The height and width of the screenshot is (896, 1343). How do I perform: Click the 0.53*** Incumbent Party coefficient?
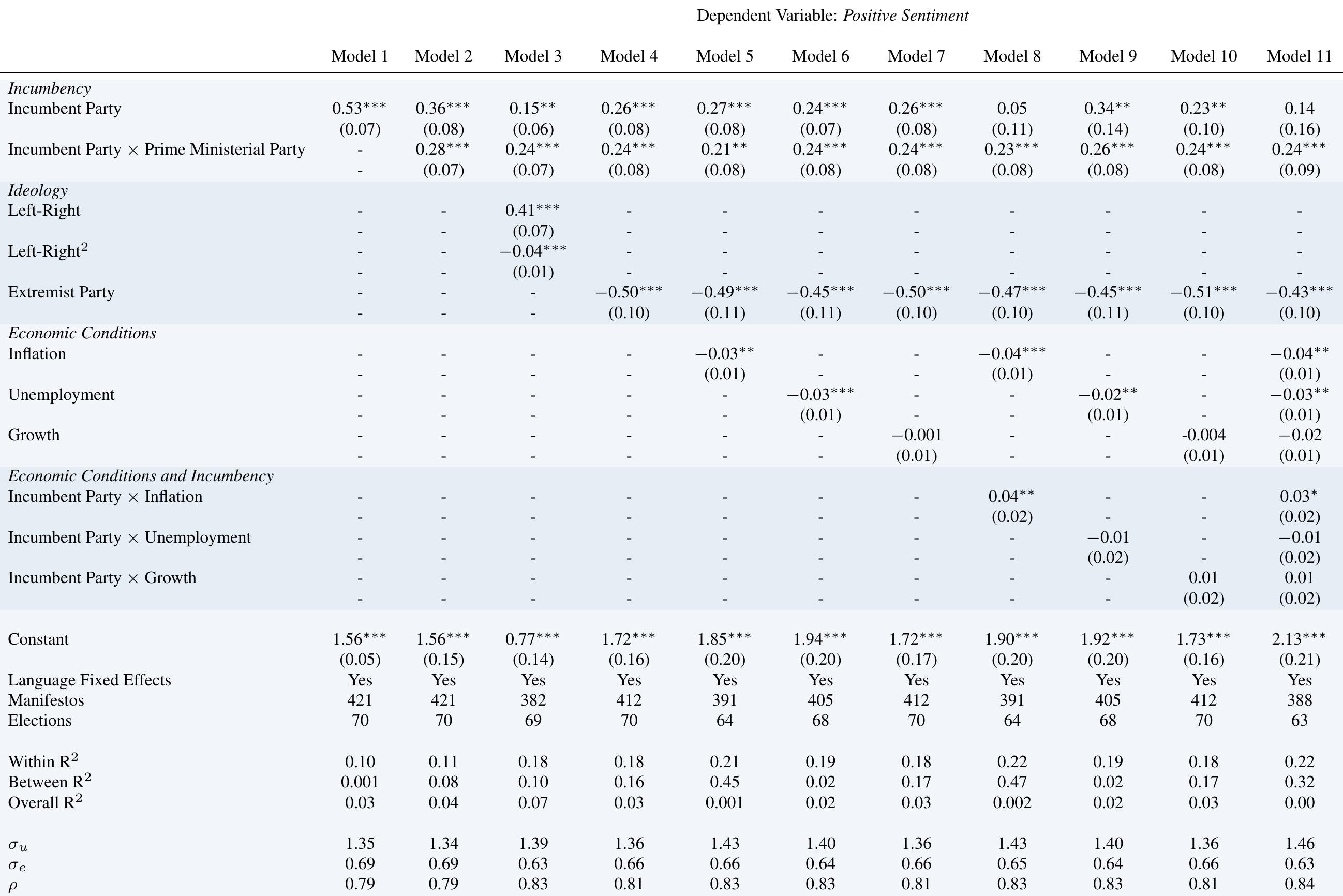point(360,108)
